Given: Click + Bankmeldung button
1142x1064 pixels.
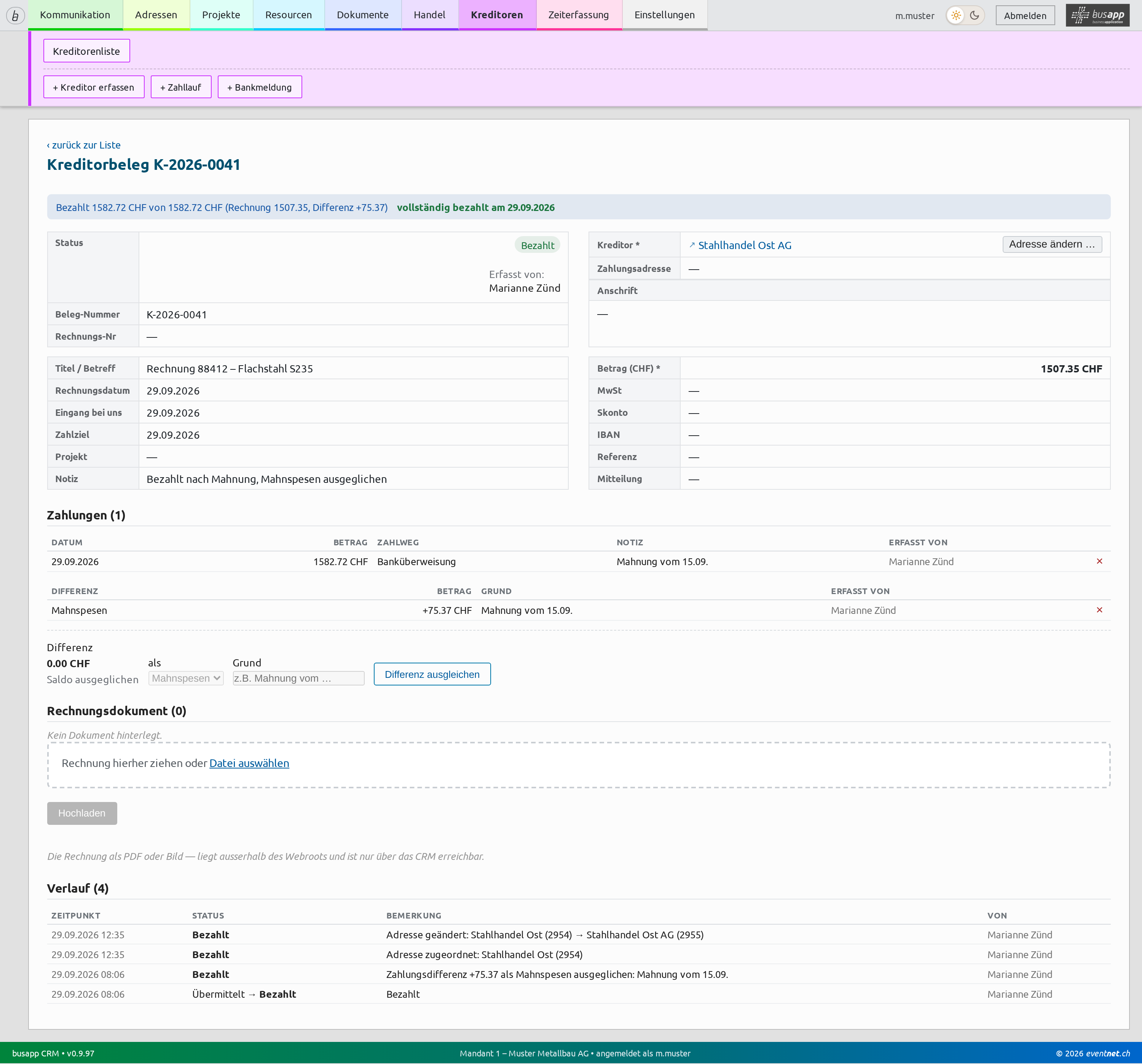Looking at the screenshot, I should tap(260, 87).
